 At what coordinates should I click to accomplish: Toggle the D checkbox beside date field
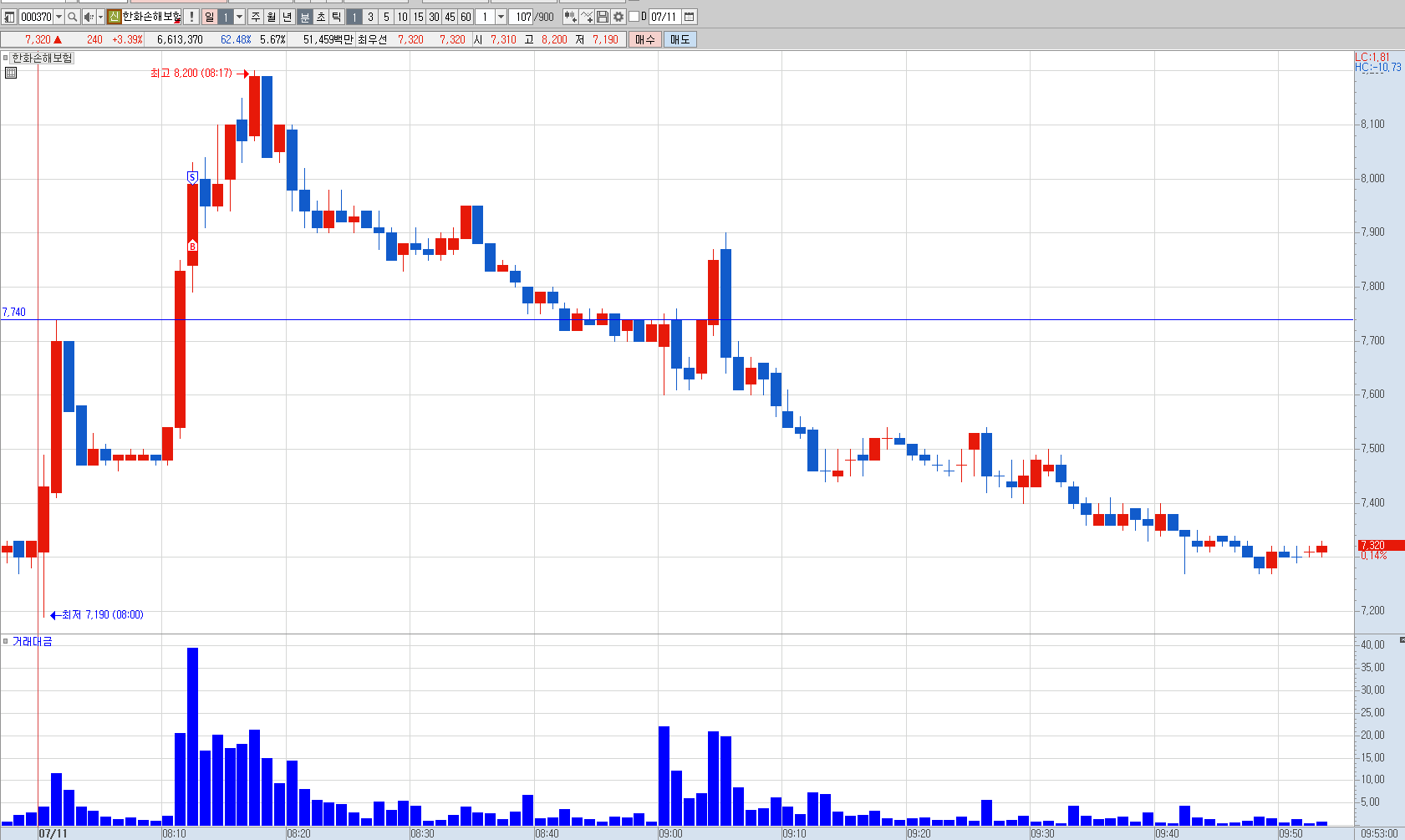pos(634,17)
